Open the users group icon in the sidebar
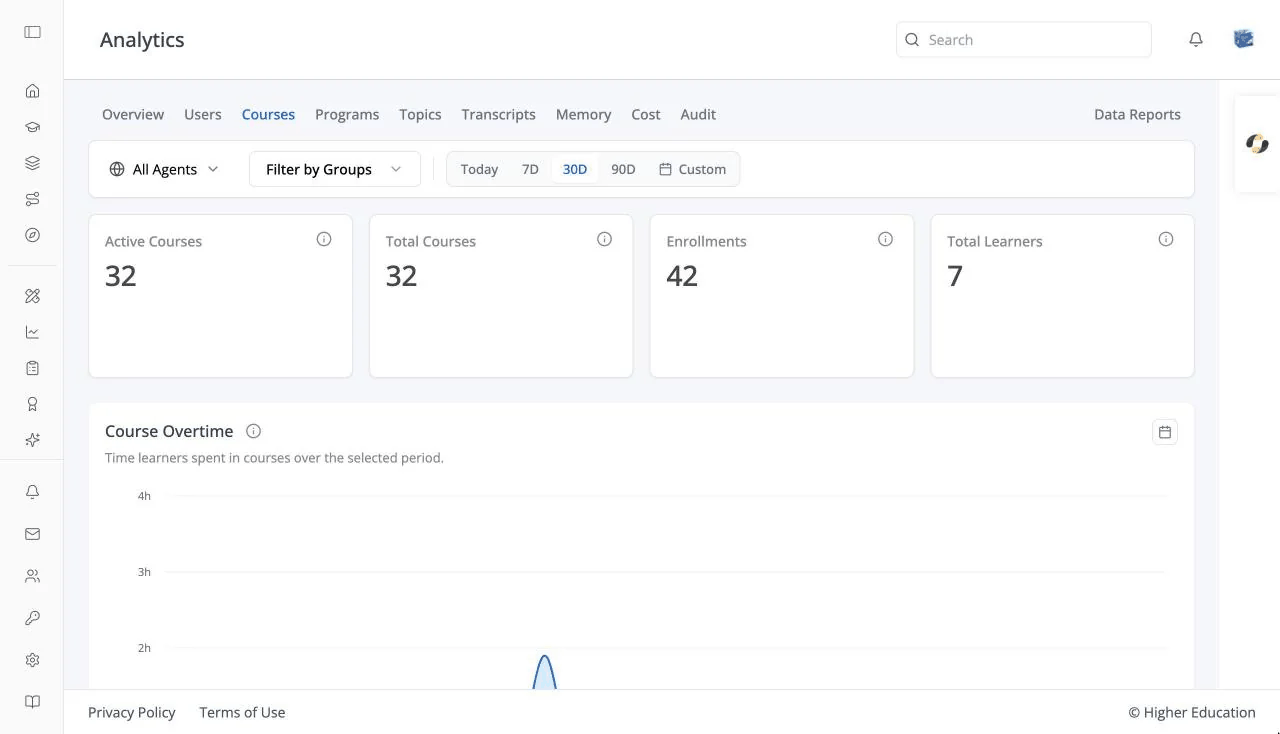This screenshot has height=734, width=1280. click(x=32, y=576)
